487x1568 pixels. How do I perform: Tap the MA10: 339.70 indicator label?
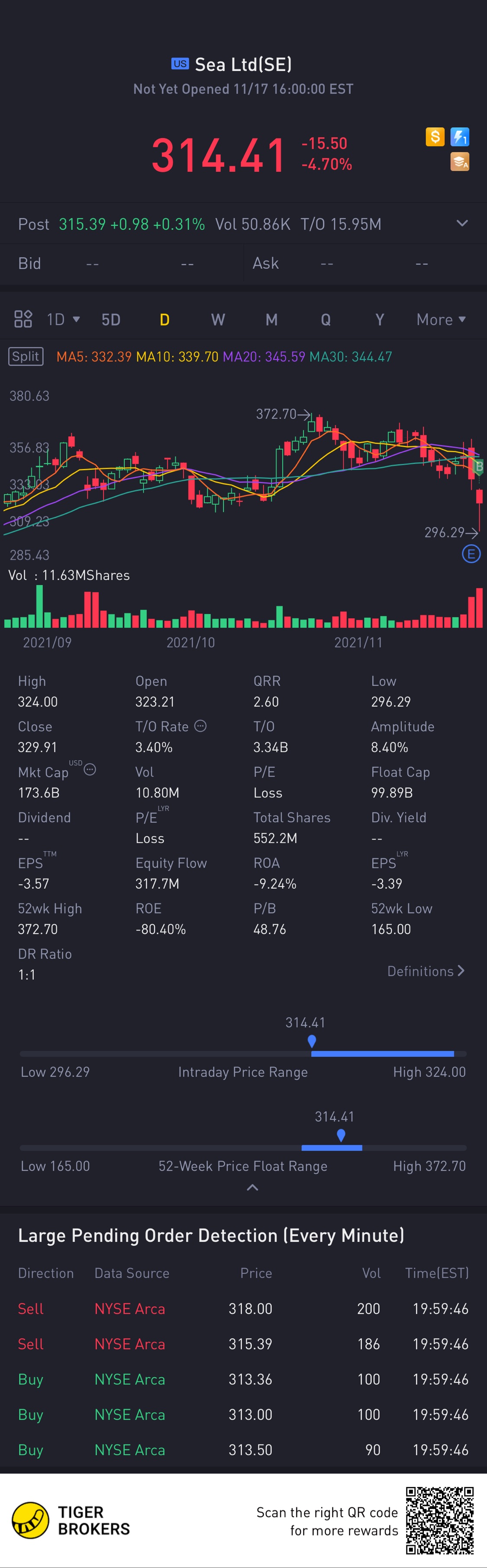click(x=177, y=356)
